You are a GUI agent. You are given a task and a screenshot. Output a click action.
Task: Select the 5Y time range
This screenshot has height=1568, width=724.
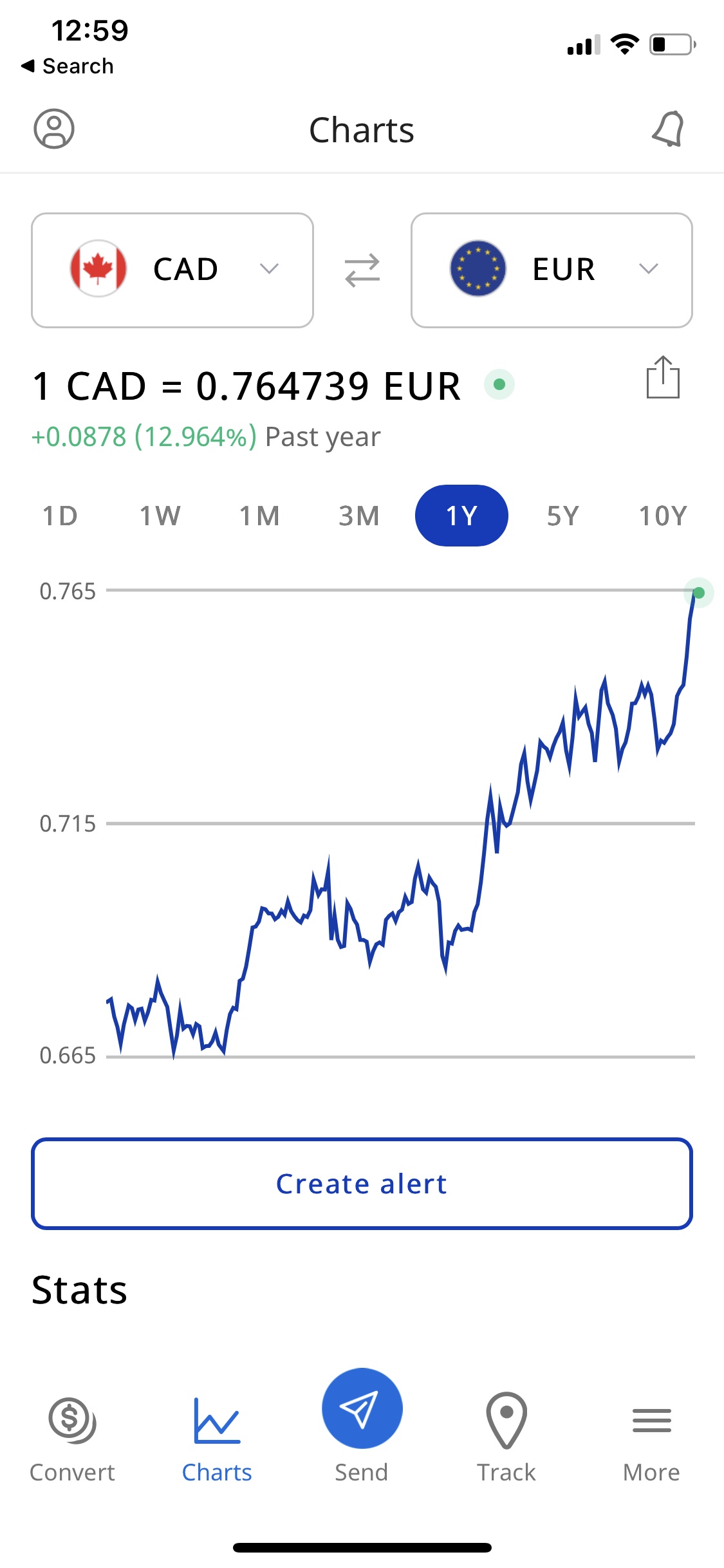(x=563, y=516)
